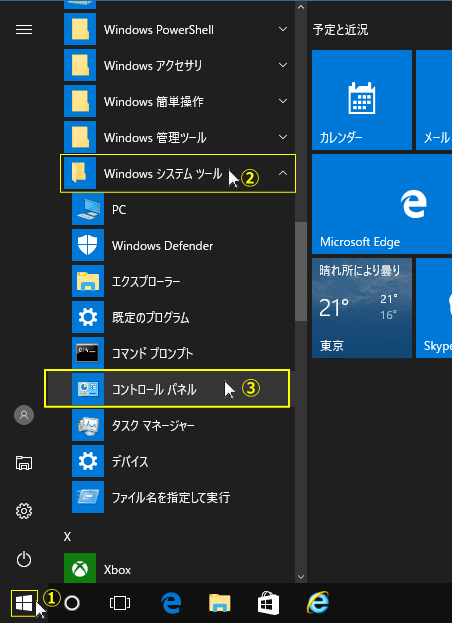Click the scrollbar up arrow
This screenshot has width=452, height=623.
(x=301, y=7)
